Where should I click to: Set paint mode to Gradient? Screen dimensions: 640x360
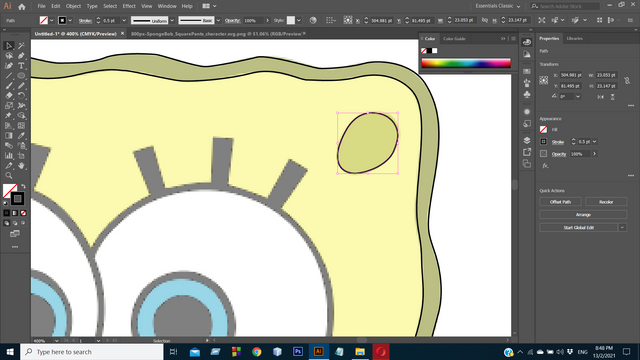(x=15, y=213)
